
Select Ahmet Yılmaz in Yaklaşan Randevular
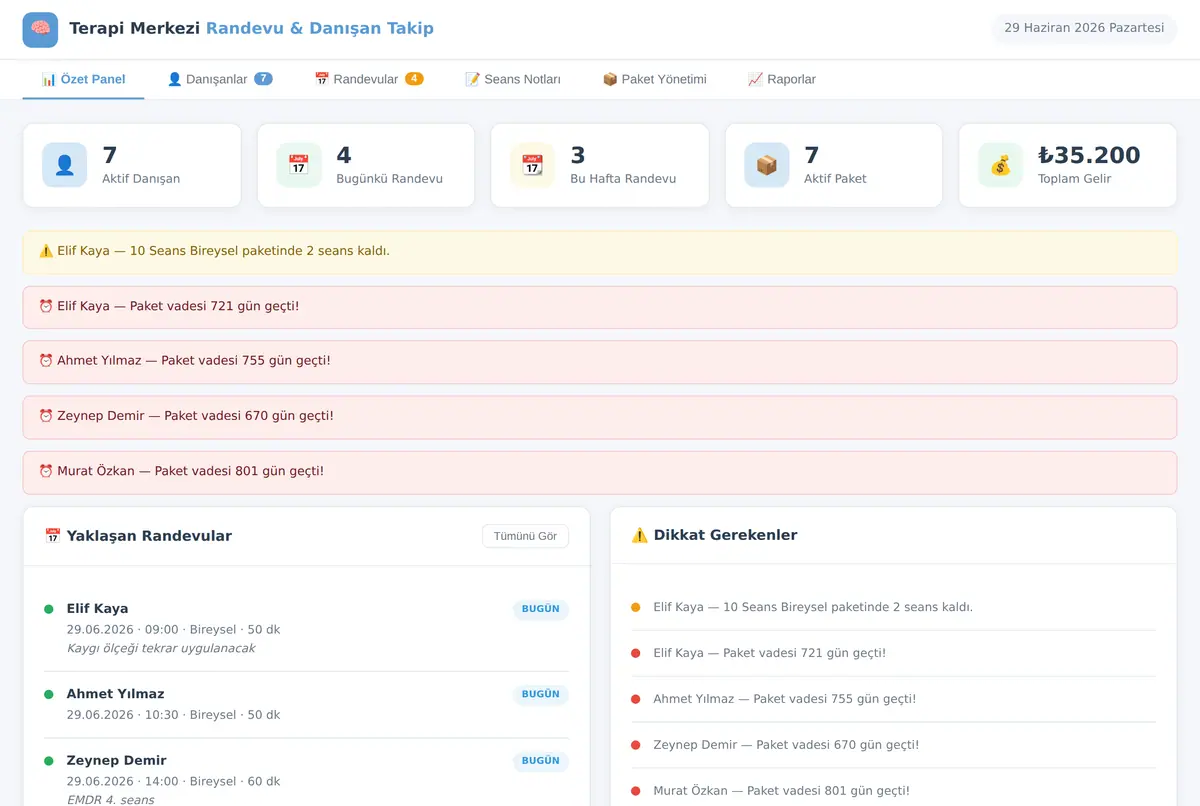[x=116, y=694]
